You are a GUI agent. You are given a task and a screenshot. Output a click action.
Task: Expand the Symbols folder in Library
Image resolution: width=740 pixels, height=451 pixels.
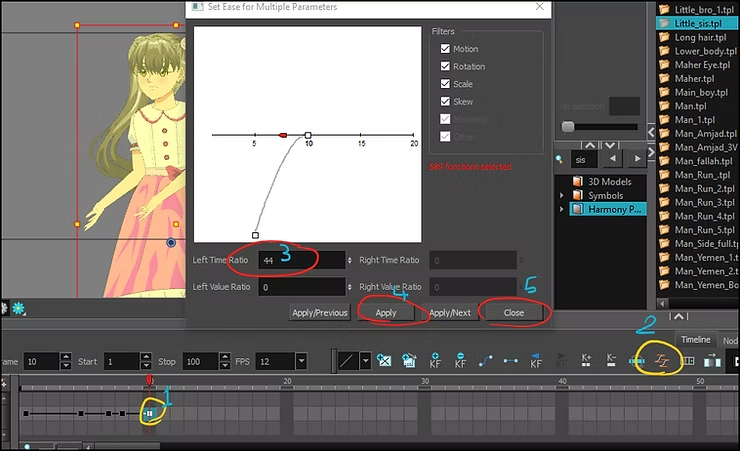(562, 195)
